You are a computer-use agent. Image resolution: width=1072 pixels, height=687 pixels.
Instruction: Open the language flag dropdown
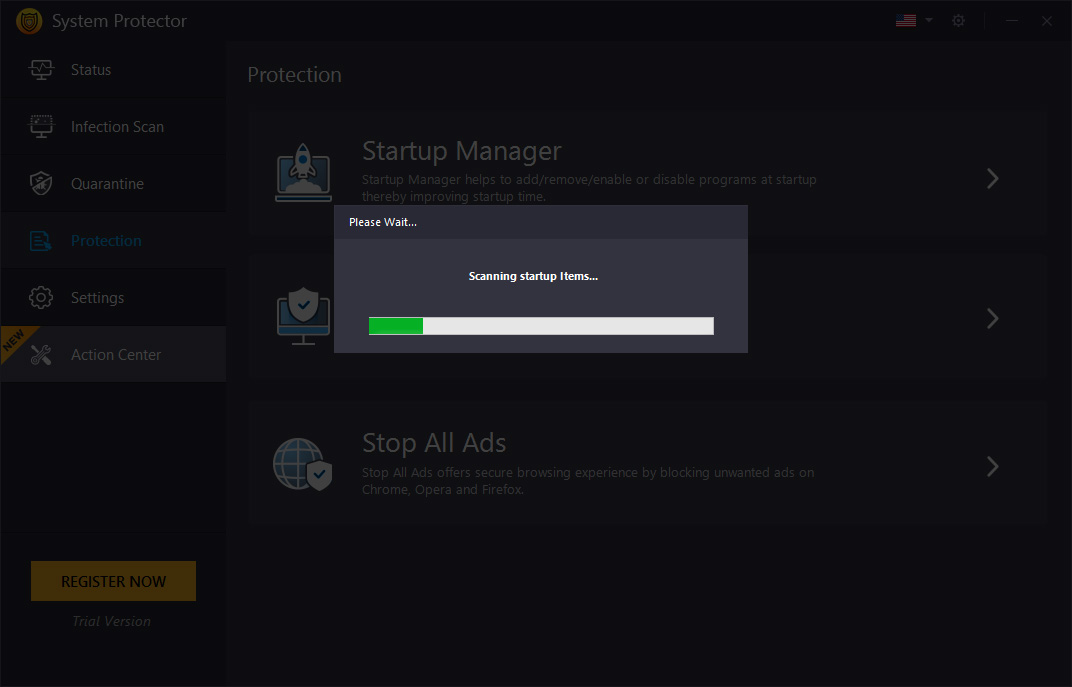point(910,19)
